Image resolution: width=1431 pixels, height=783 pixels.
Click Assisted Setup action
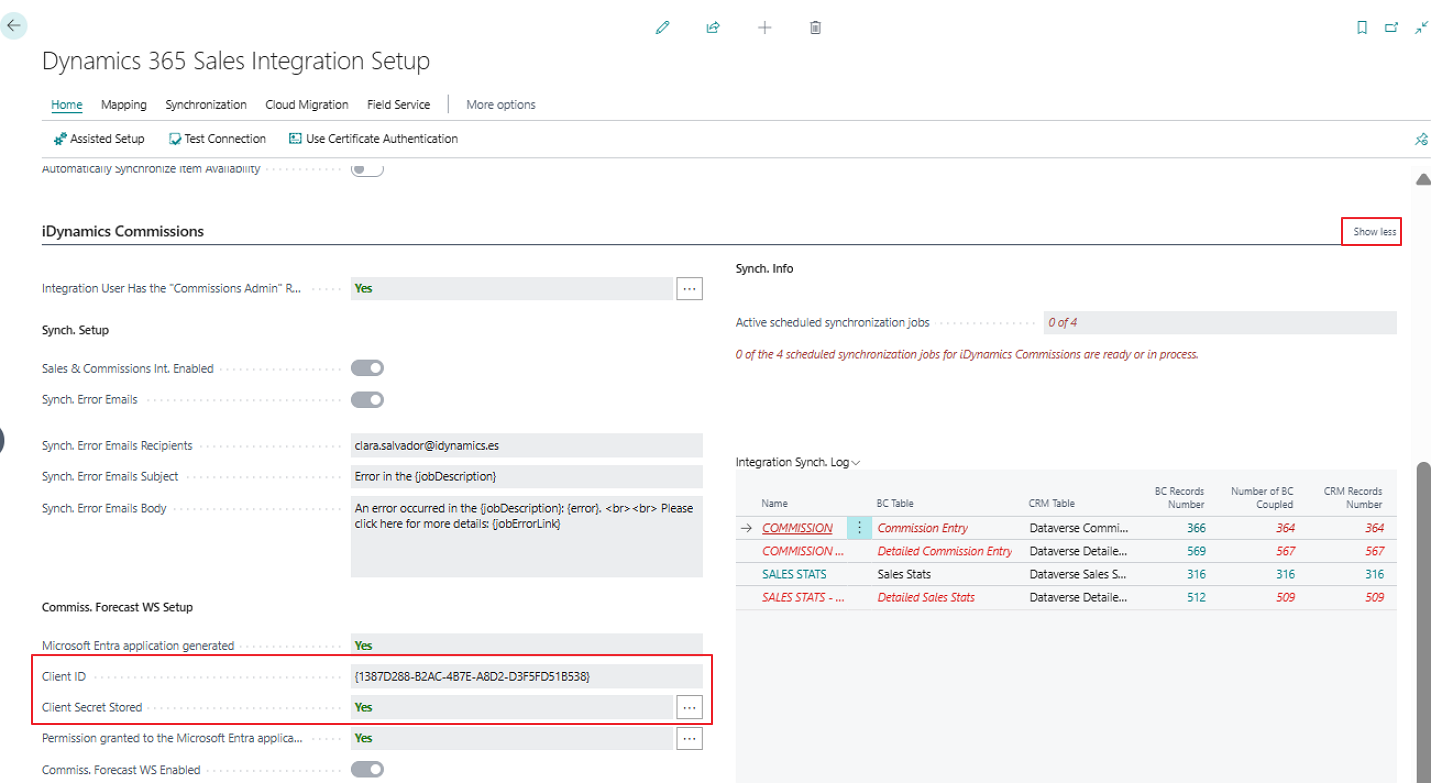(x=99, y=139)
